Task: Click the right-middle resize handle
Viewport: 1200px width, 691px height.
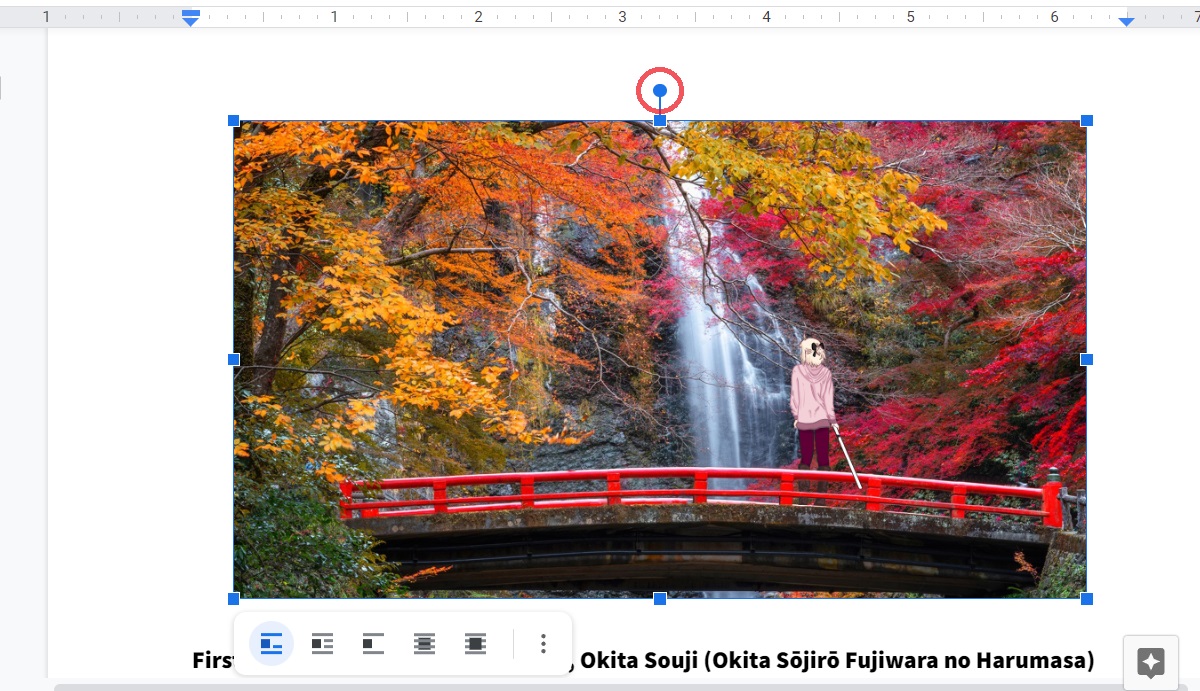Action: 1087,359
